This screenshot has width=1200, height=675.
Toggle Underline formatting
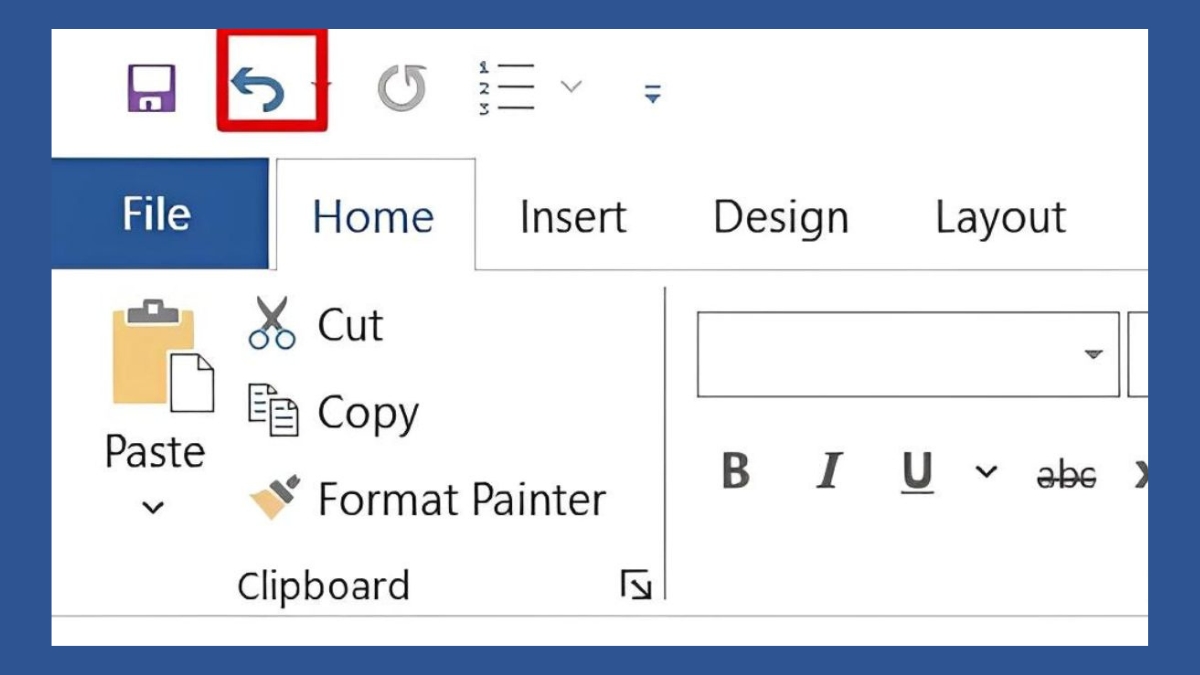click(917, 473)
